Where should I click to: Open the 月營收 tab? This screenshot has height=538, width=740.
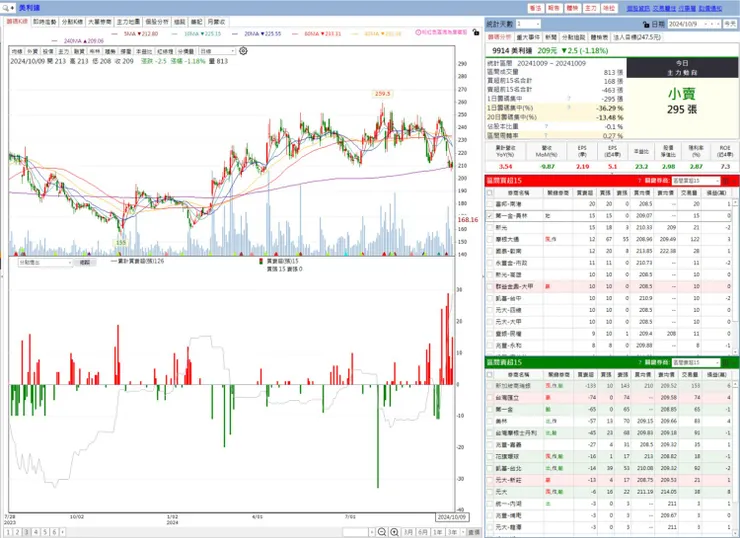point(217,22)
